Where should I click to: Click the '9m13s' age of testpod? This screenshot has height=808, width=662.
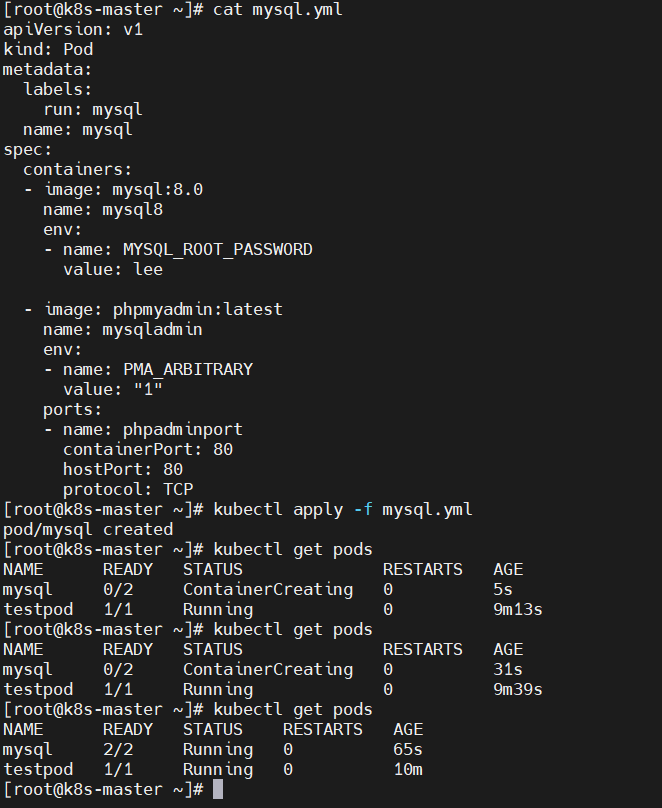pos(518,610)
